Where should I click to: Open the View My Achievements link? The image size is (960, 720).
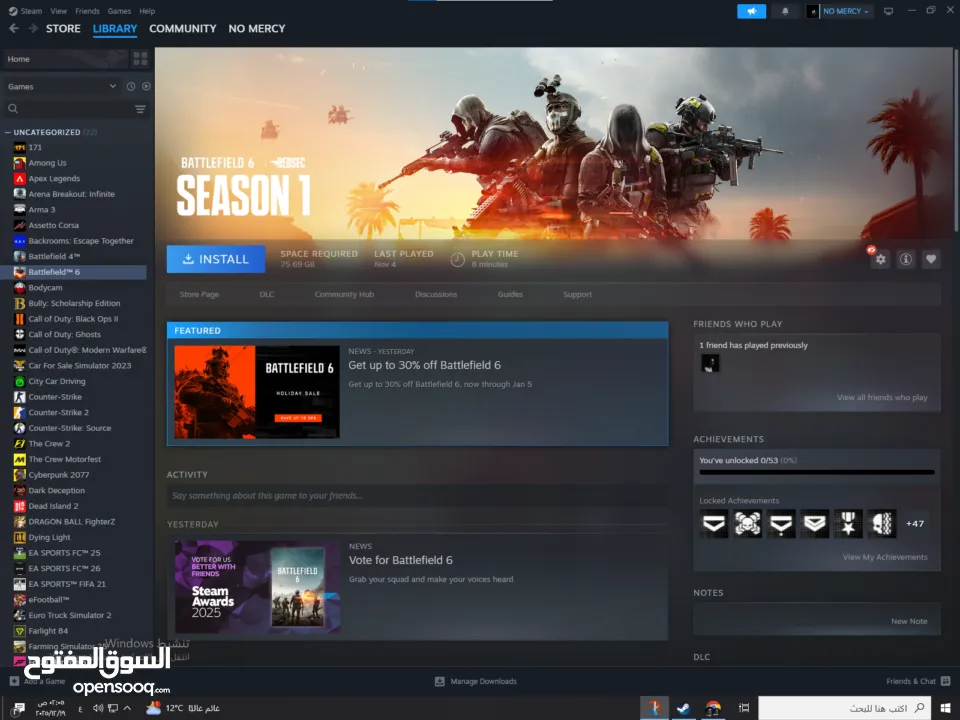click(884, 557)
